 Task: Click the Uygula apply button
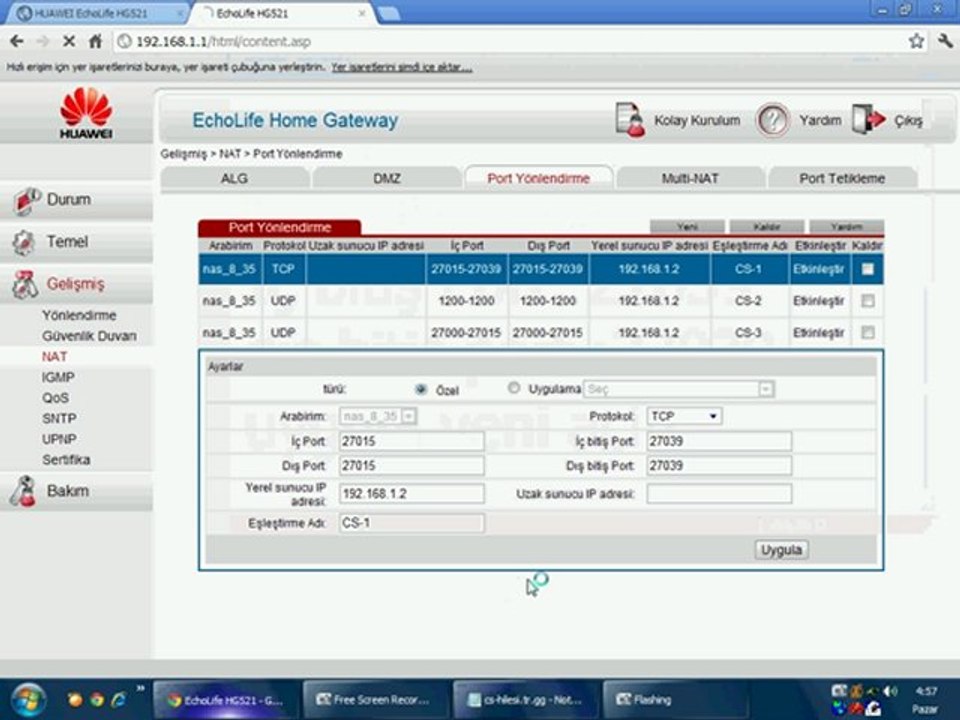coord(781,550)
